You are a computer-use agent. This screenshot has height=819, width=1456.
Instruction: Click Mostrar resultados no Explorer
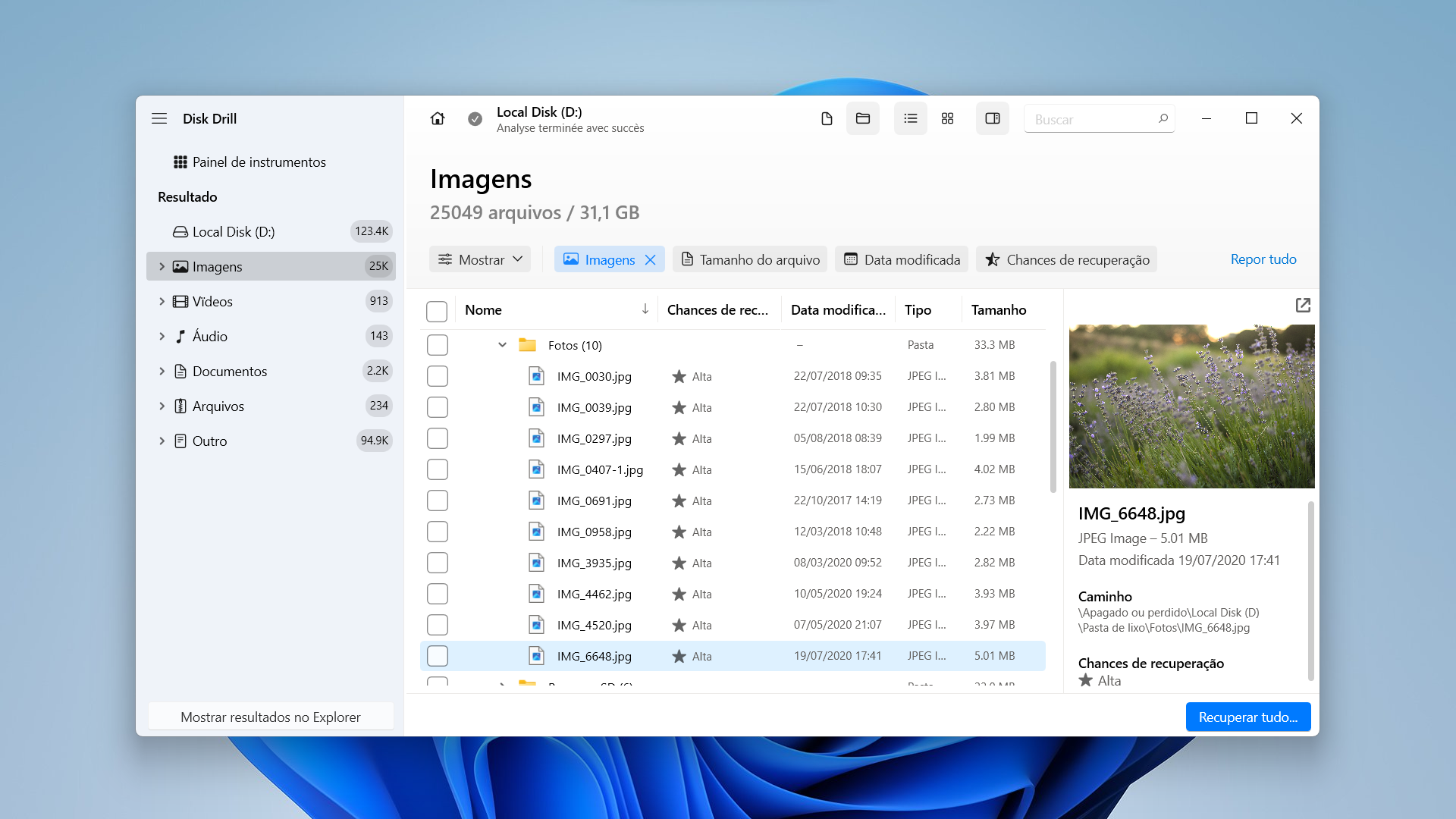coord(271,717)
